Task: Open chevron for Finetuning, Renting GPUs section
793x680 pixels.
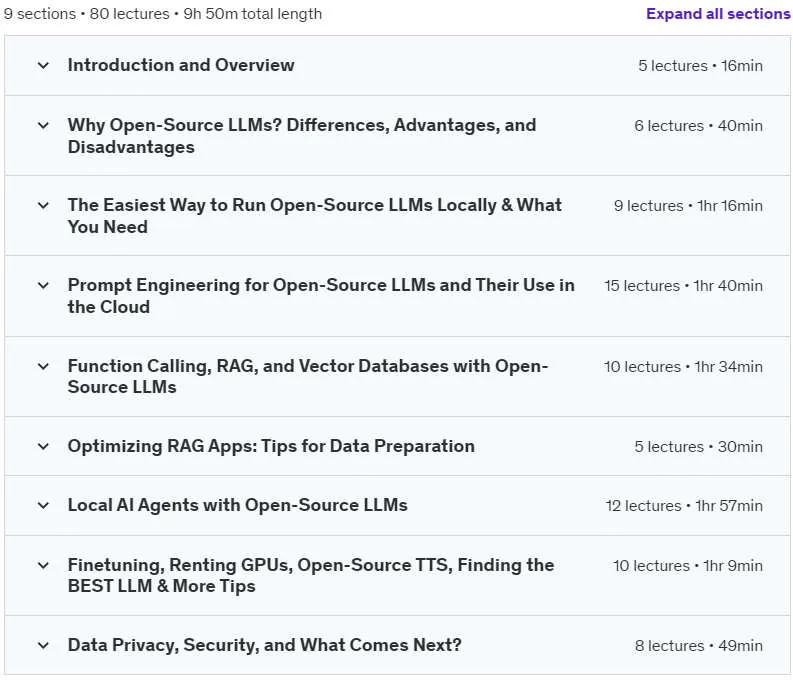Action: 43,565
